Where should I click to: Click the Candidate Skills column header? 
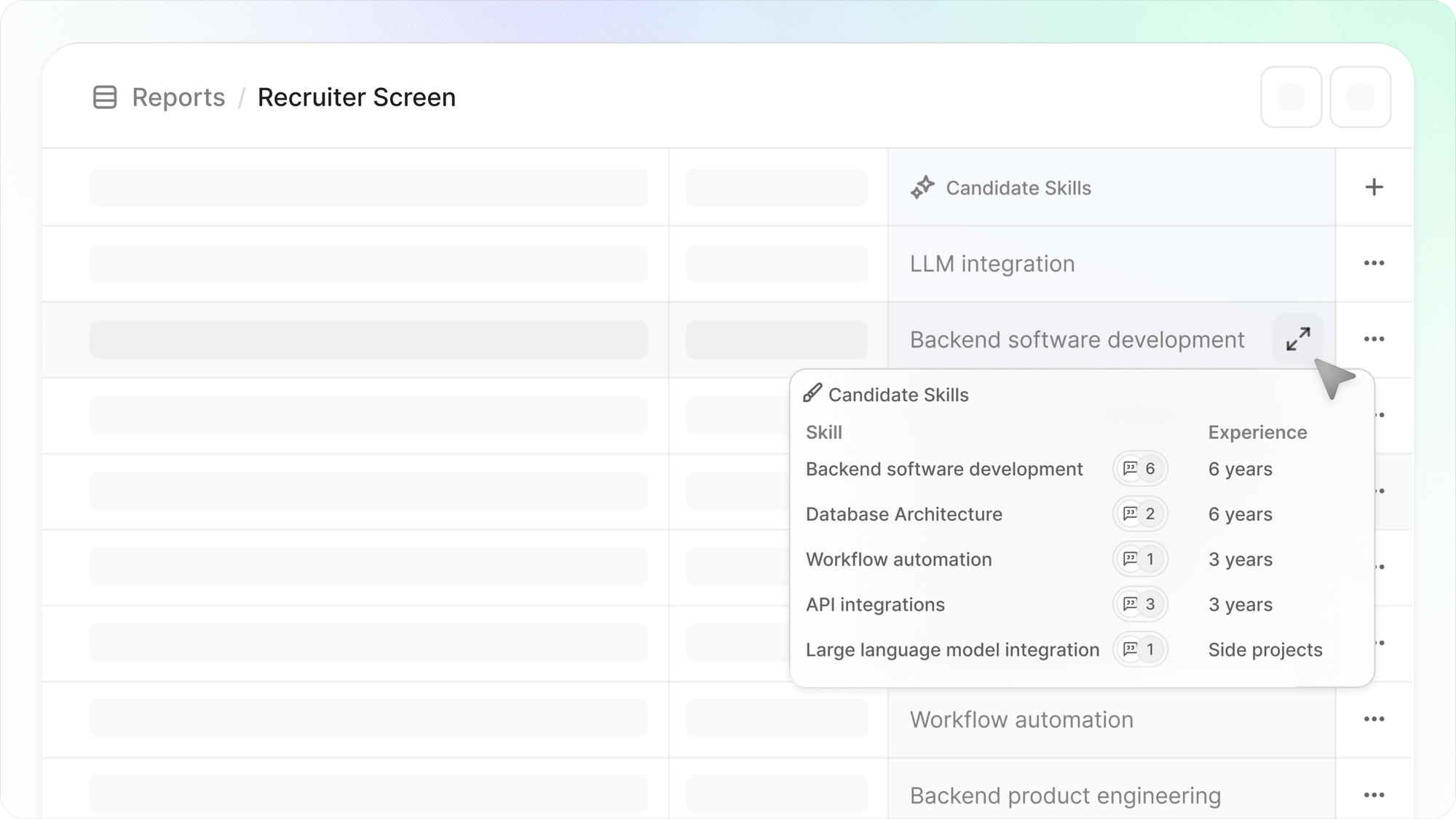point(1018,188)
